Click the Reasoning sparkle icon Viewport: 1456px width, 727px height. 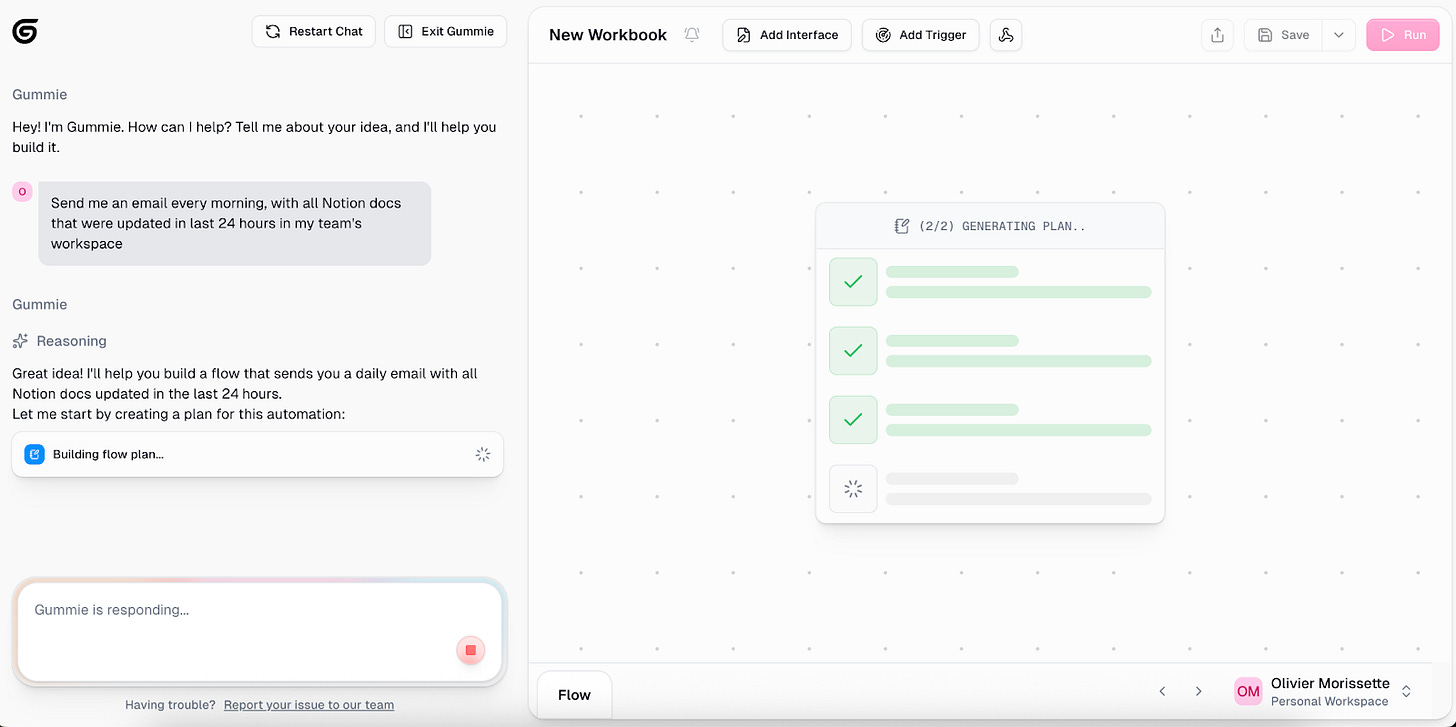20,341
